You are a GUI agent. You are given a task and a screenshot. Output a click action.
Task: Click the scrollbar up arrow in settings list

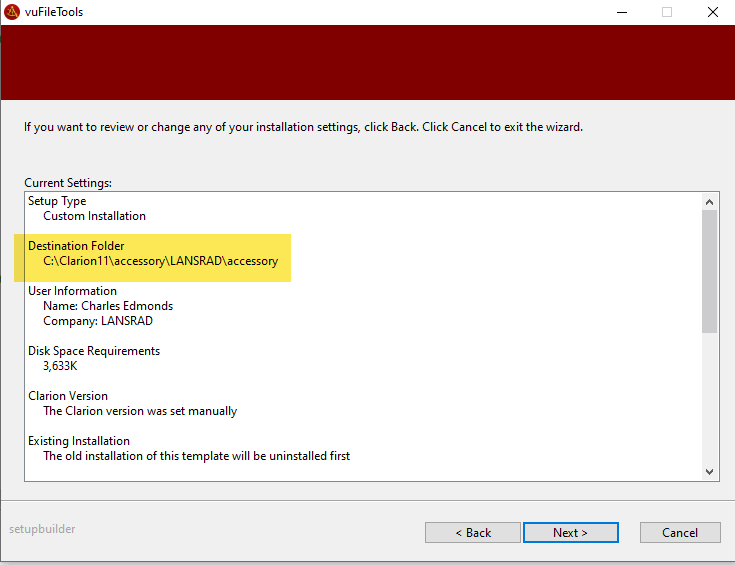(x=710, y=201)
